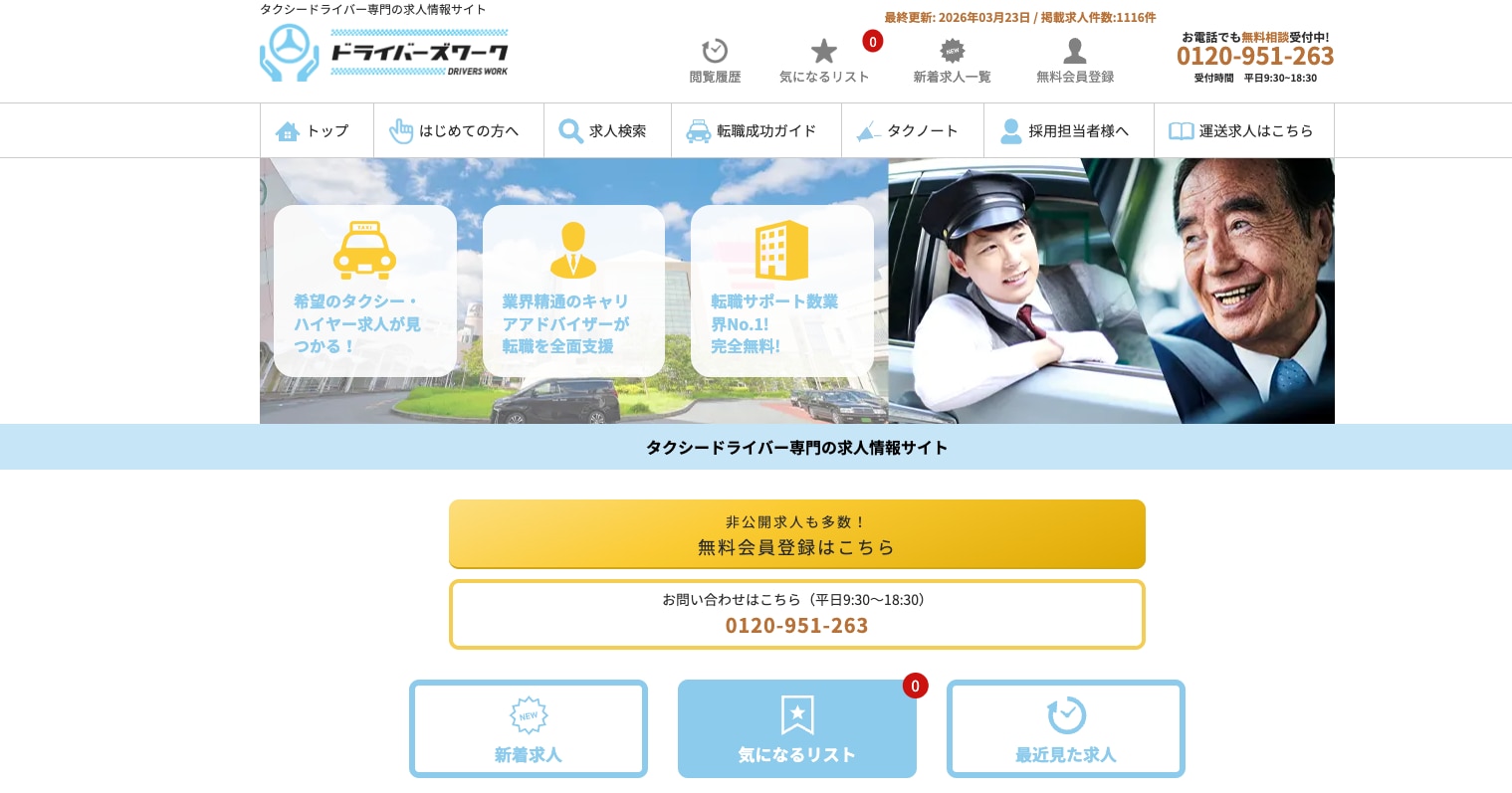
Task: Open the ドライバーズワーク logo
Action: (x=384, y=52)
